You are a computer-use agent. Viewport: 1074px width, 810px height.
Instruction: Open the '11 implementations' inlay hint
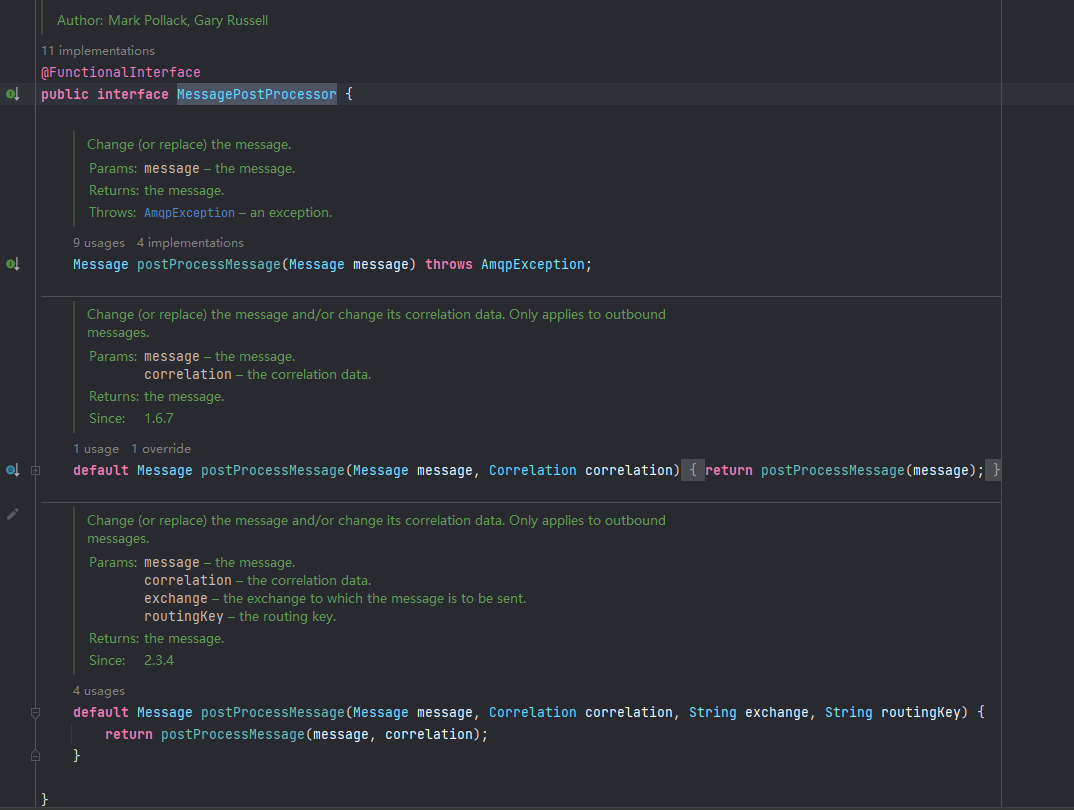(x=98, y=51)
